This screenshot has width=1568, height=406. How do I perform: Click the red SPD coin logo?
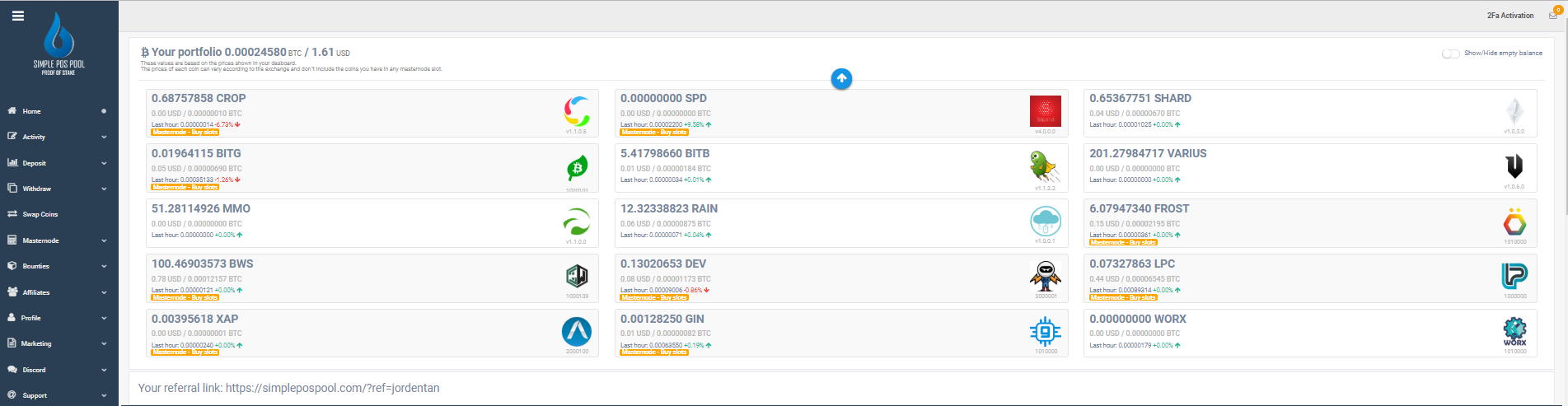point(1046,110)
